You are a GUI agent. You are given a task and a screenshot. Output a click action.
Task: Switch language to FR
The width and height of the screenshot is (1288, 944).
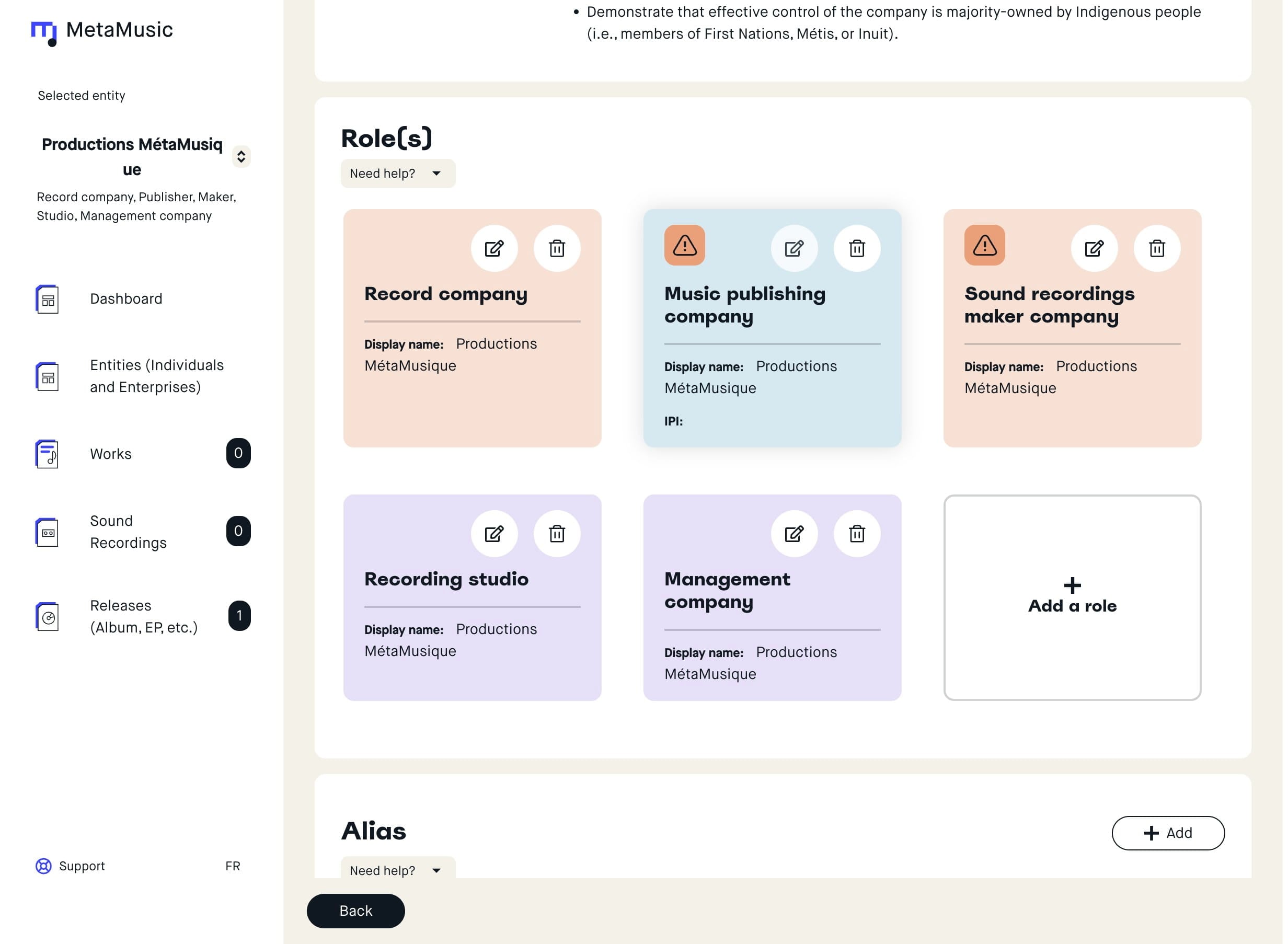pos(233,866)
